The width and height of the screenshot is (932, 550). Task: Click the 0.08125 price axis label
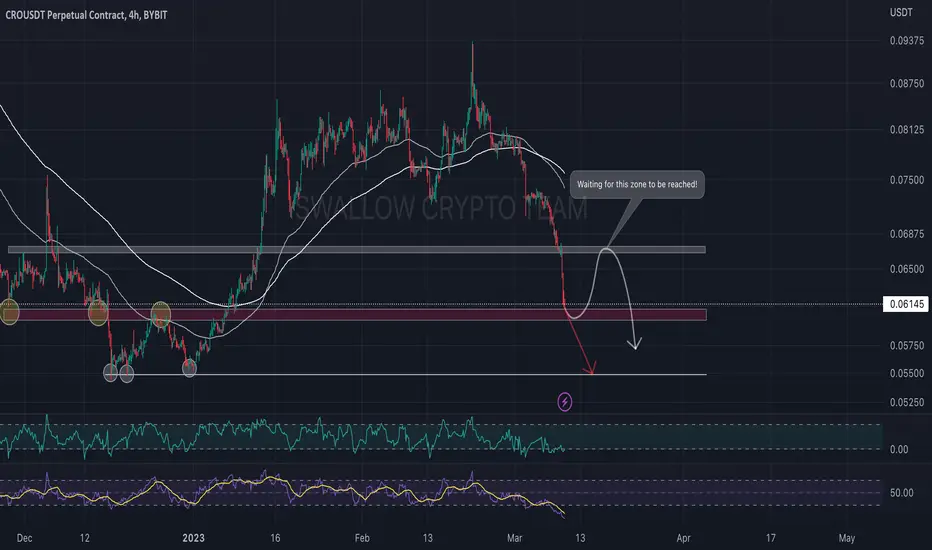tap(906, 130)
